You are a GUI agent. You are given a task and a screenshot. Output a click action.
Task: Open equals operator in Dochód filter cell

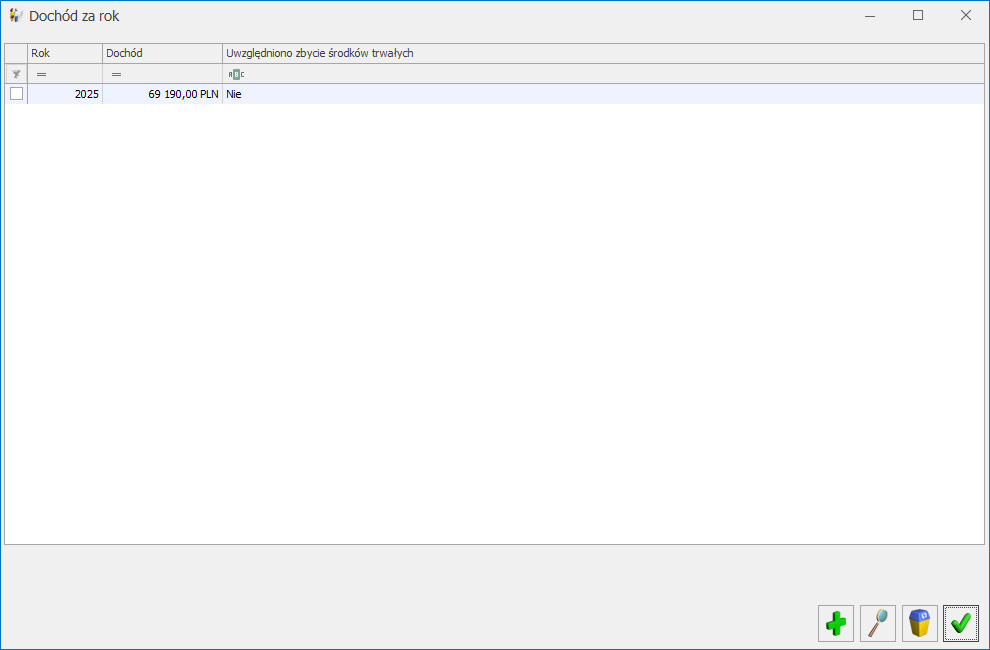click(x=116, y=75)
